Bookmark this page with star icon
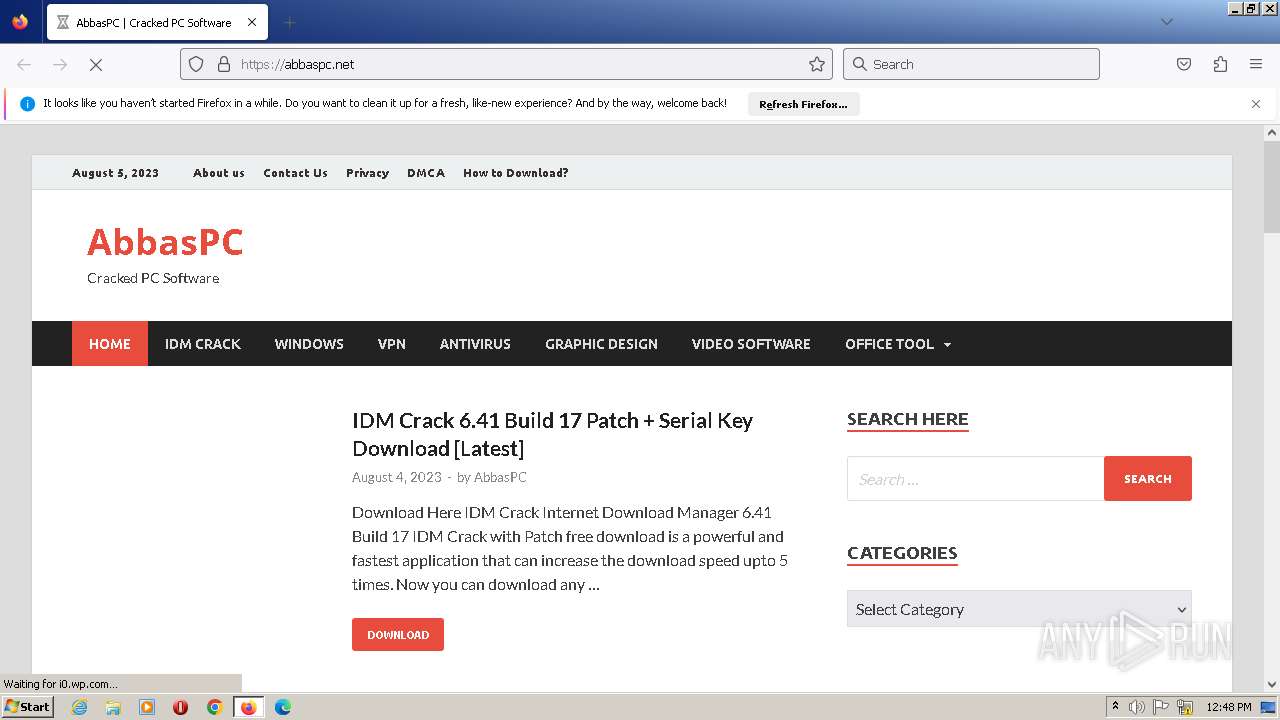This screenshot has height=720, width=1280. pyautogui.click(x=817, y=64)
